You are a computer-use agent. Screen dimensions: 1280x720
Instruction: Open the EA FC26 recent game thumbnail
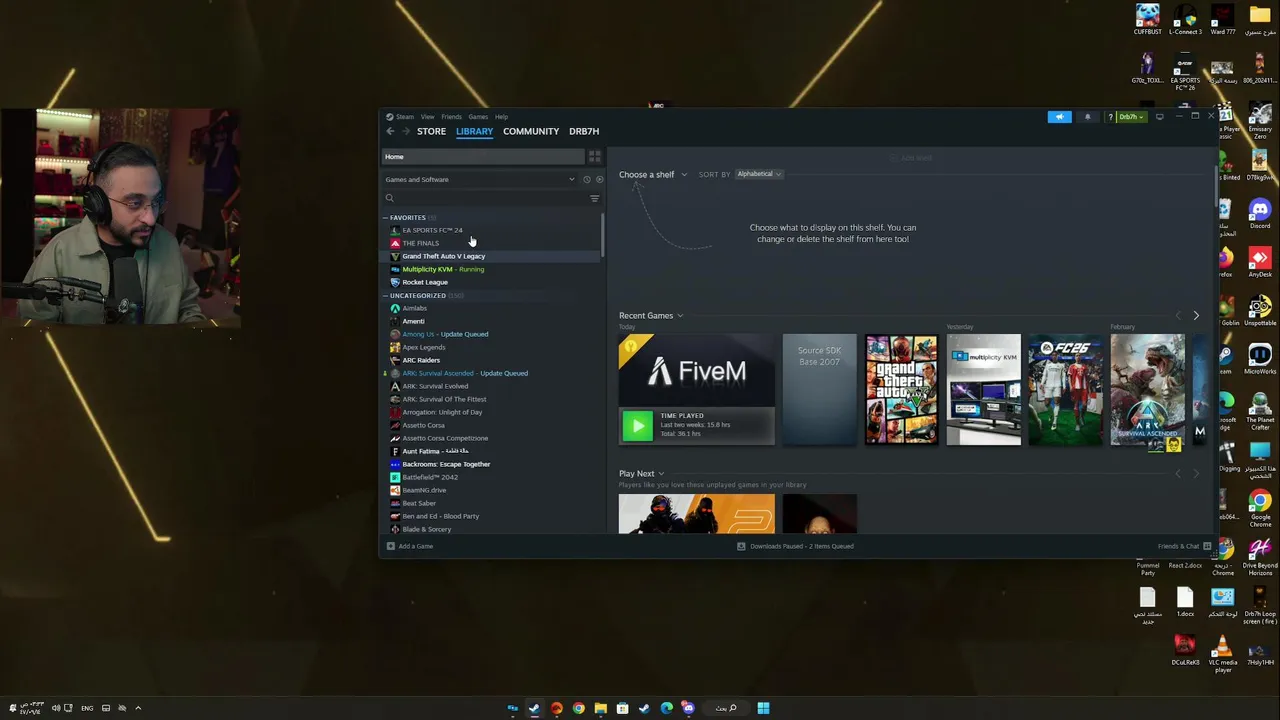pyautogui.click(x=1065, y=389)
